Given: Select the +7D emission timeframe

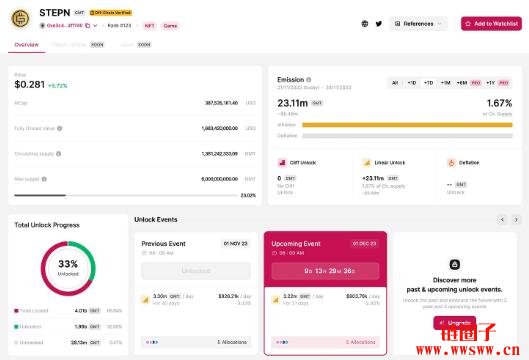Looking at the screenshot, I should point(428,83).
